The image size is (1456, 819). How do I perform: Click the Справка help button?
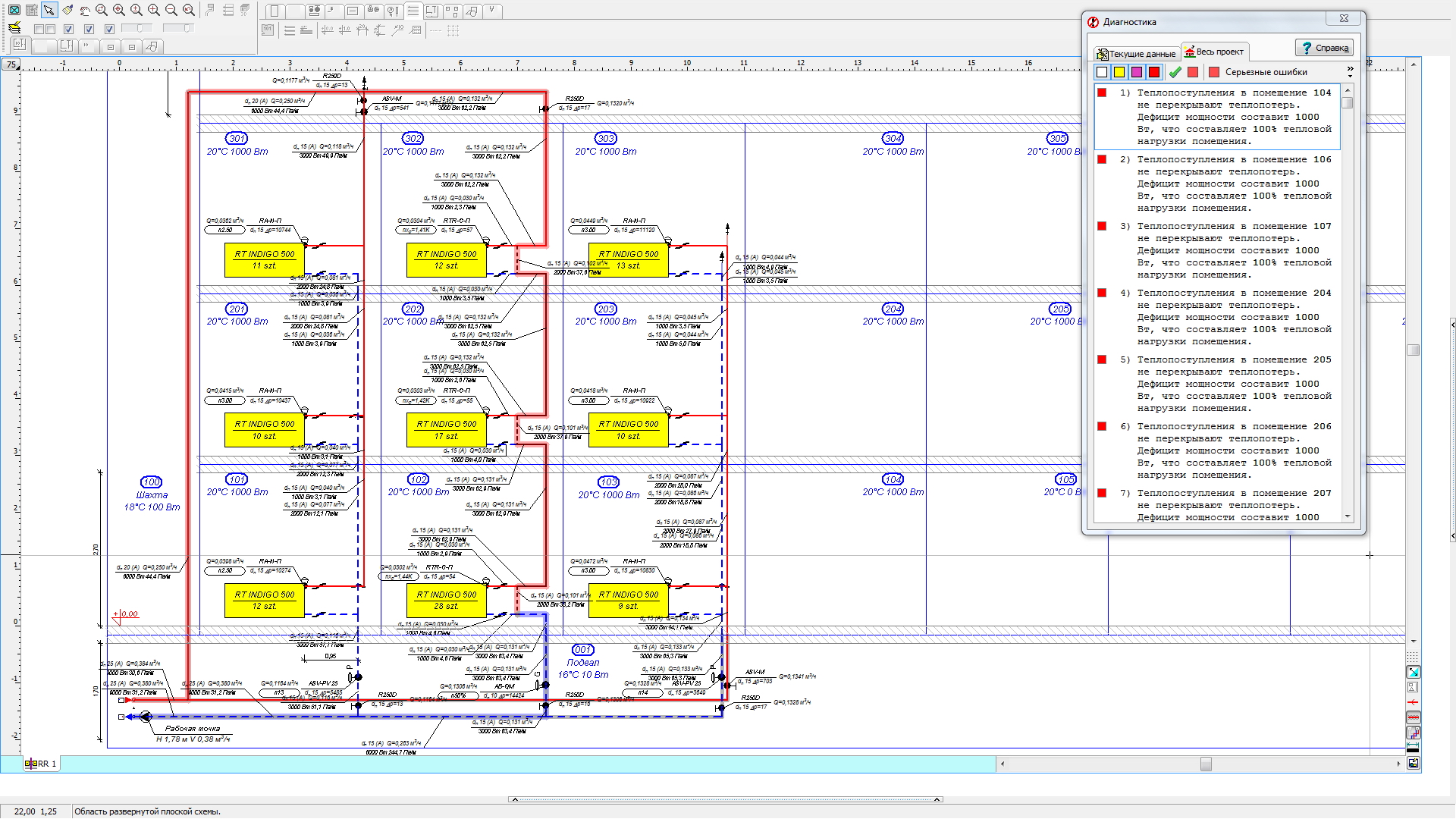click(1324, 48)
